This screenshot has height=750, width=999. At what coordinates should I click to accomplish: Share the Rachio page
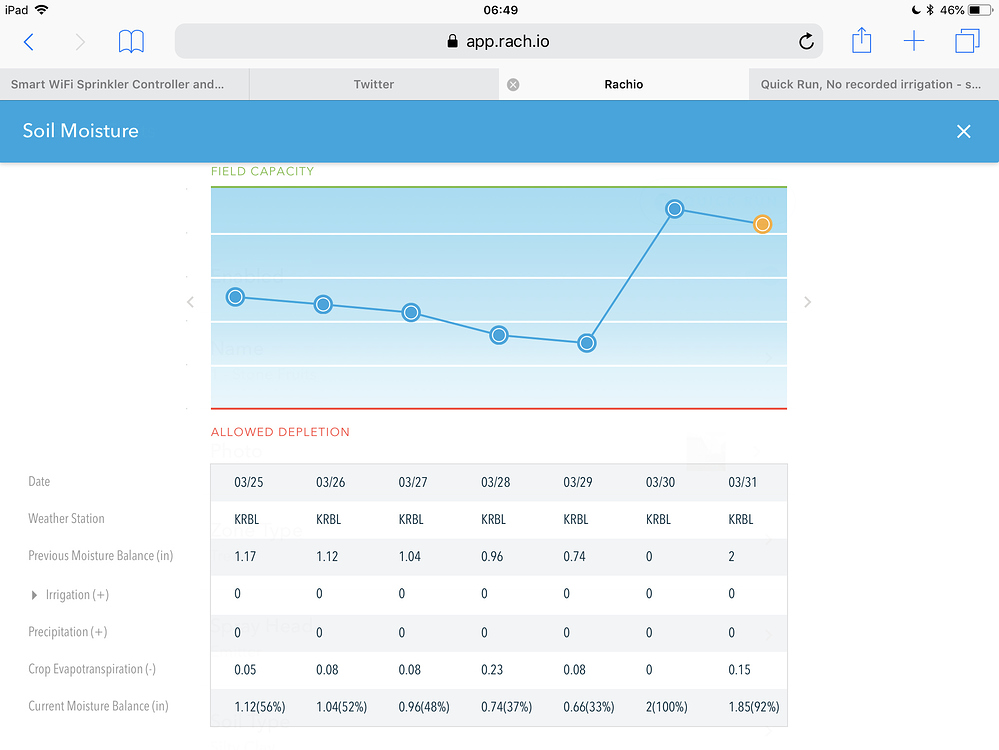click(862, 41)
